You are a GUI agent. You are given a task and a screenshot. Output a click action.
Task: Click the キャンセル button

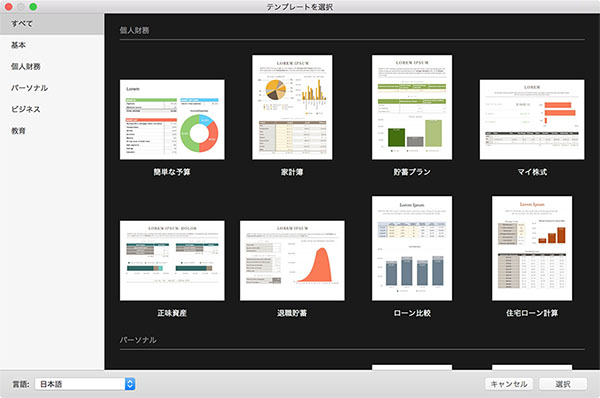509,384
